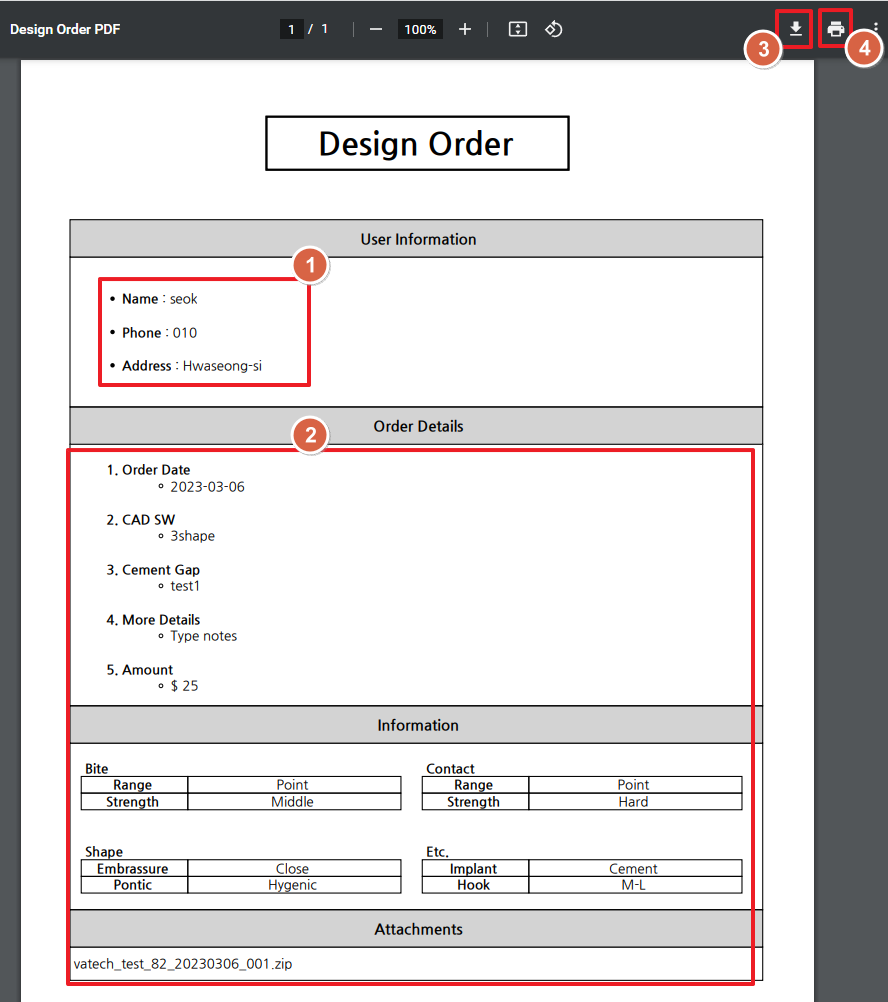Screen dimensions: 888x1002
Task: Click the order date value 2023-03-06
Action: (x=207, y=487)
